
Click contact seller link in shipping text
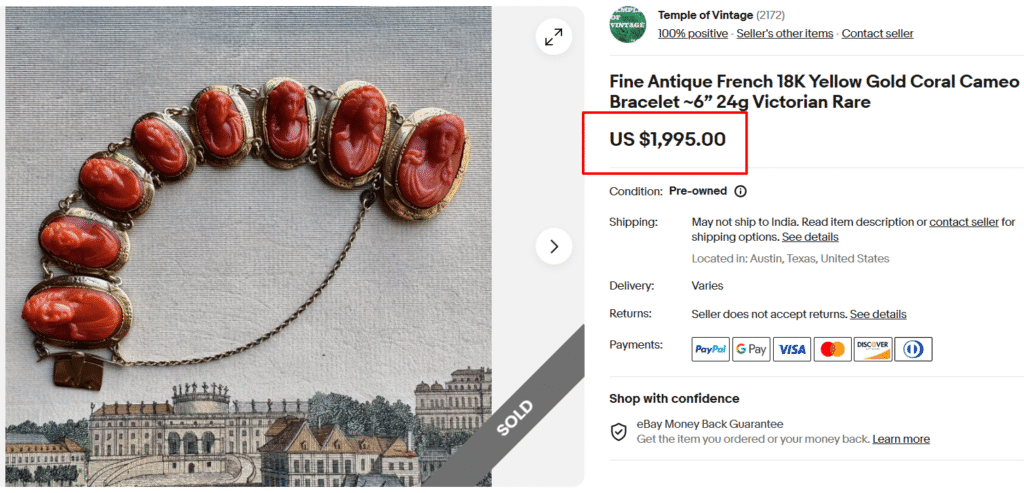point(964,222)
